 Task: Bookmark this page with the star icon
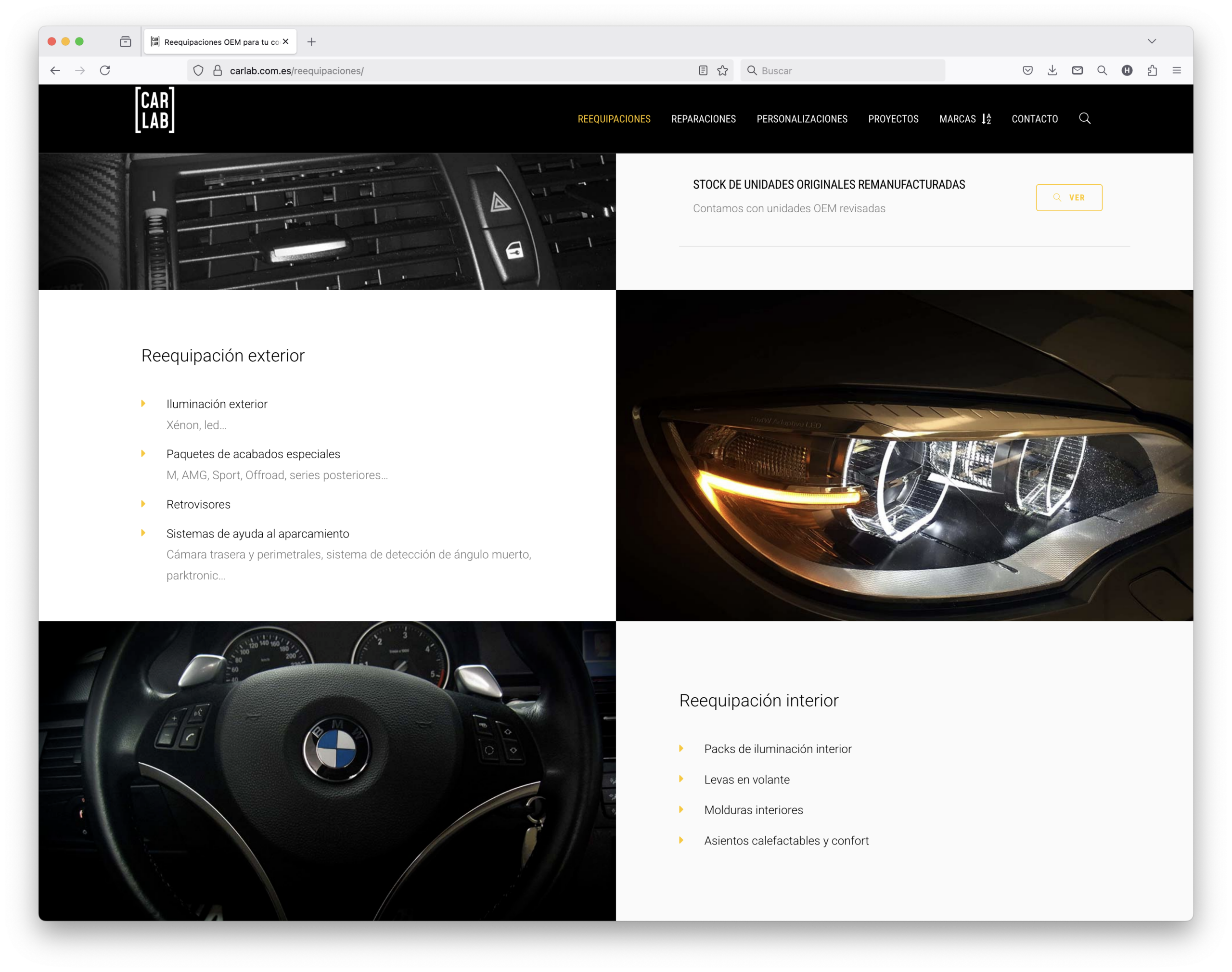click(x=723, y=71)
